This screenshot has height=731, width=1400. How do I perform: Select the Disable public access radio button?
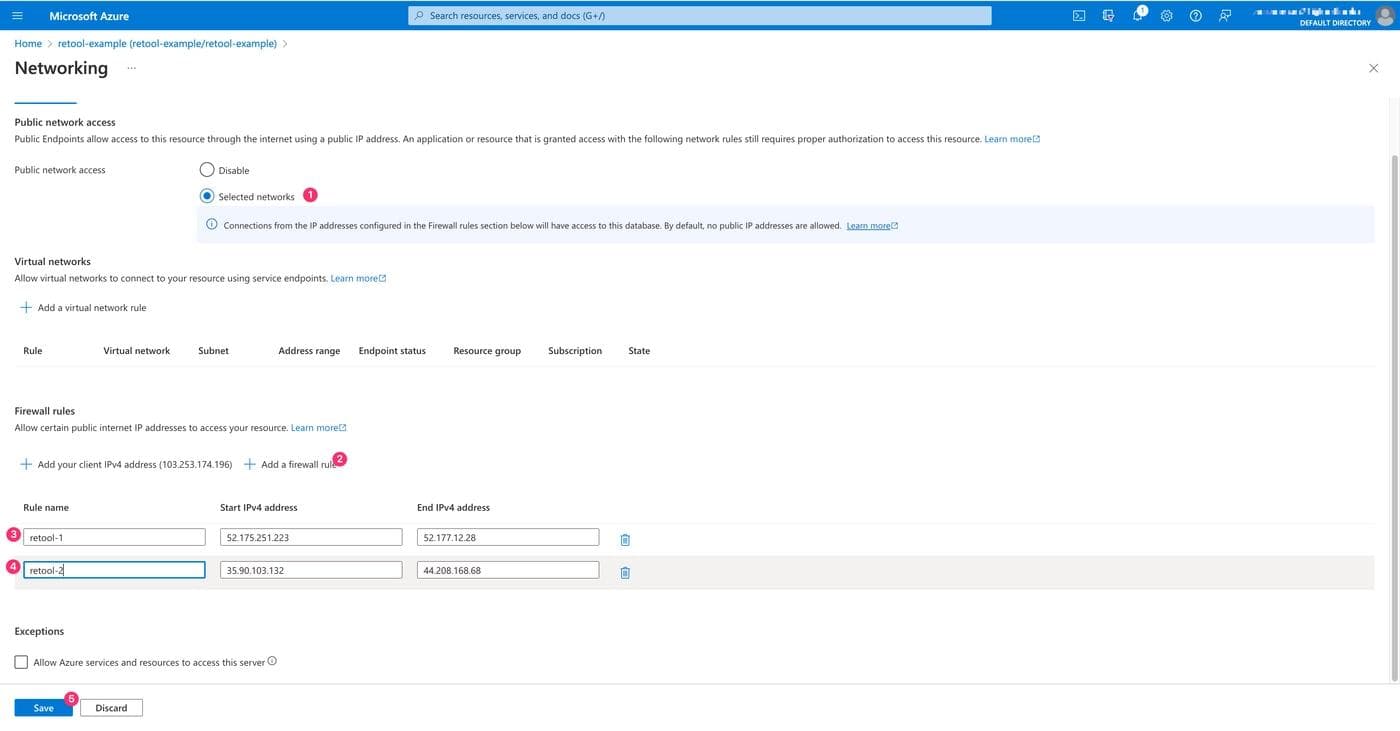[x=207, y=170]
